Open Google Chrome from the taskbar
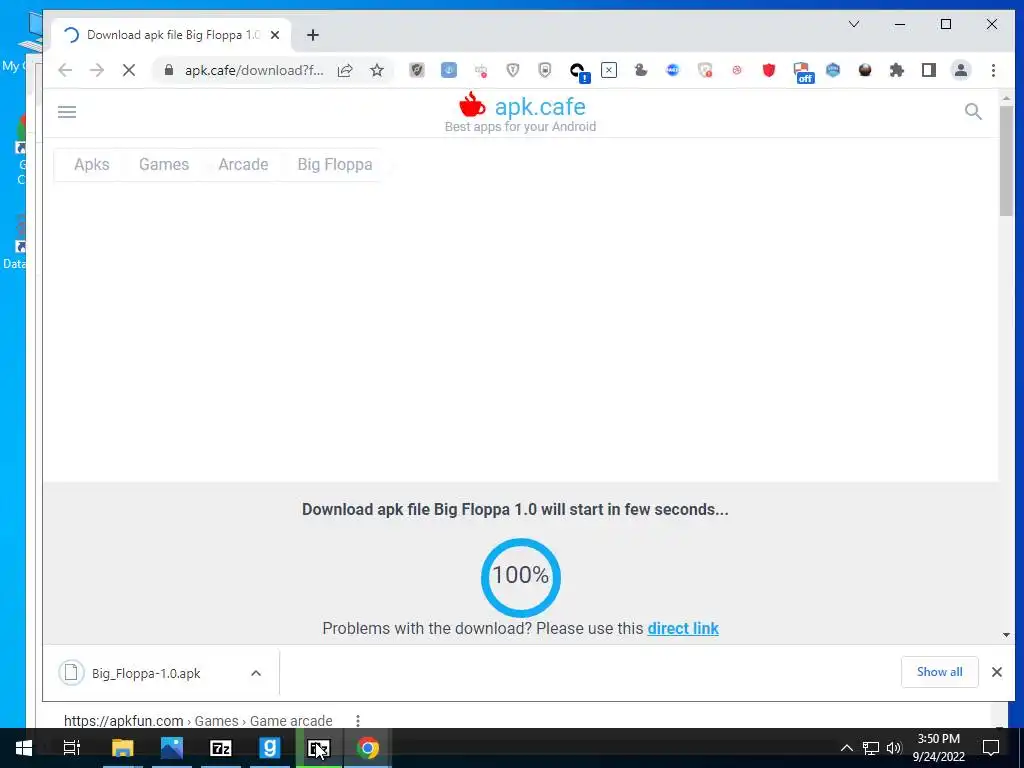 (368, 748)
